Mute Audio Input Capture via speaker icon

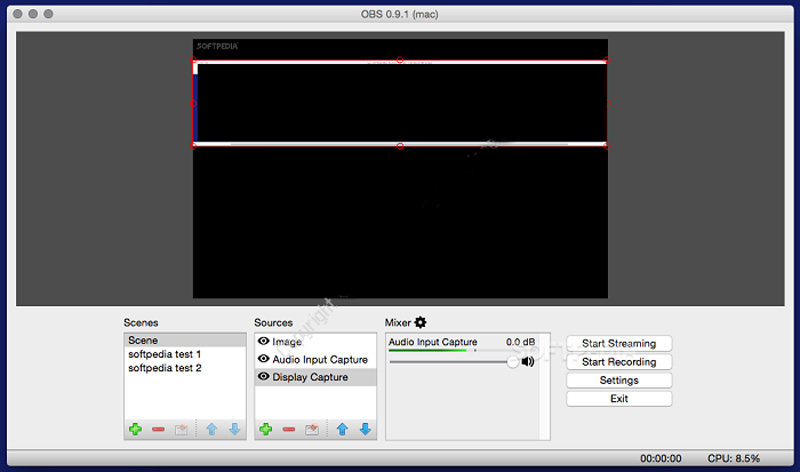pyautogui.click(x=528, y=361)
